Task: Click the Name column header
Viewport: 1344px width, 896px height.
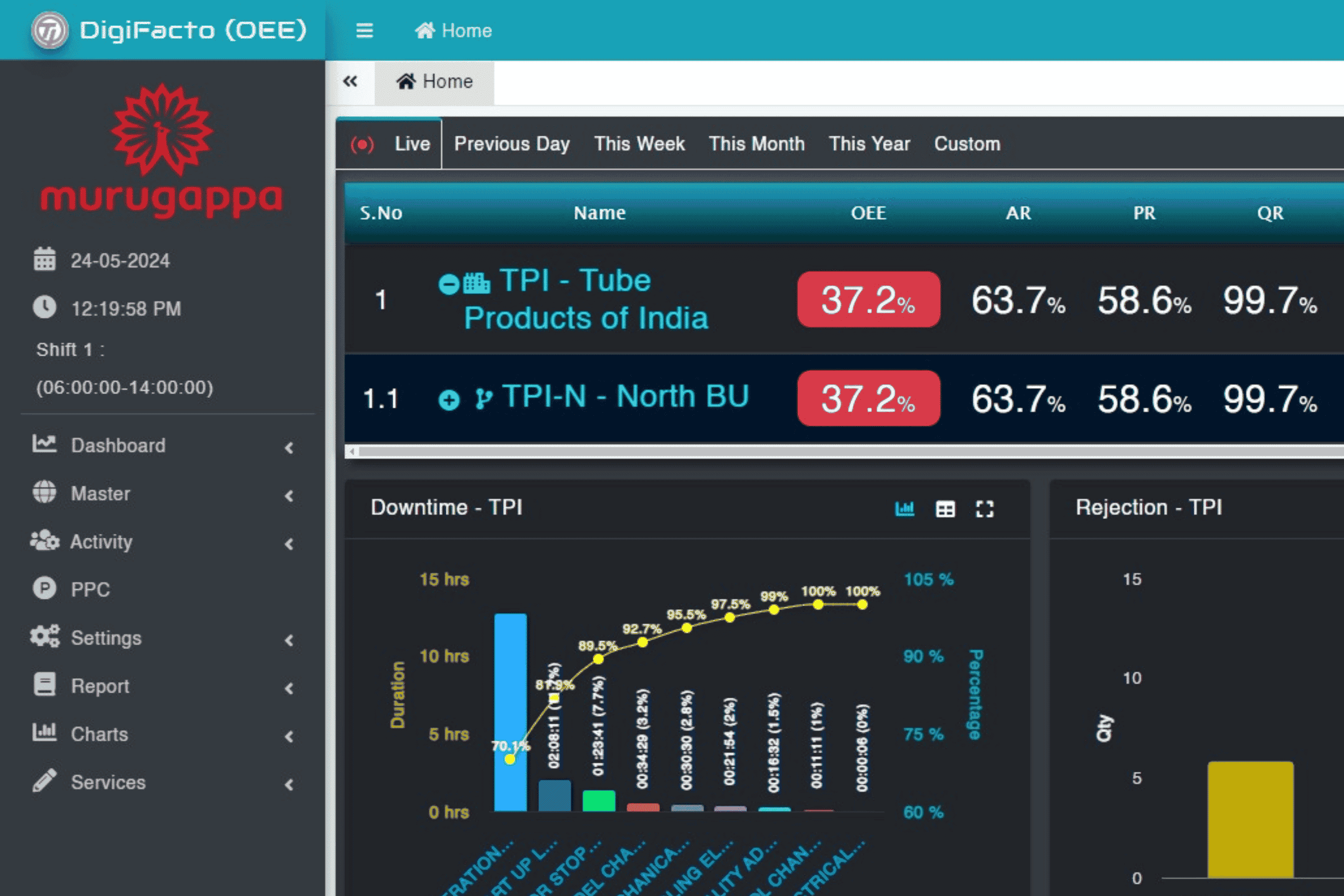Action: click(x=600, y=213)
